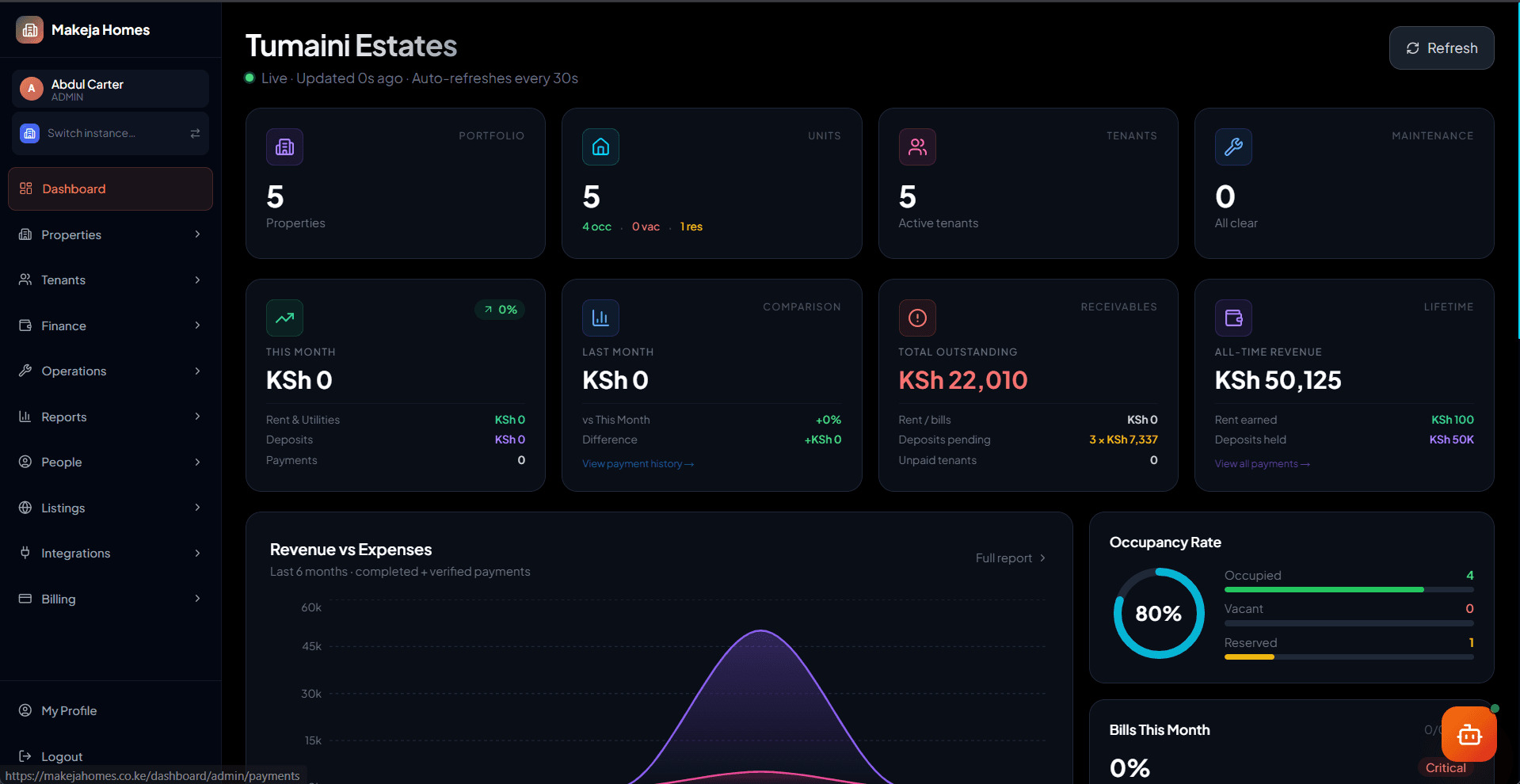The image size is (1520, 784).
Task: Click the Dashboard grid icon in sidebar
Action: click(26, 188)
